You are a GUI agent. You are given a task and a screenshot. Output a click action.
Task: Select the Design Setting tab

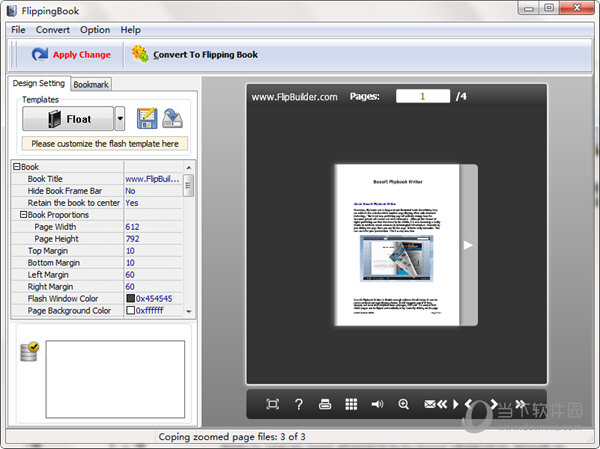(39, 83)
